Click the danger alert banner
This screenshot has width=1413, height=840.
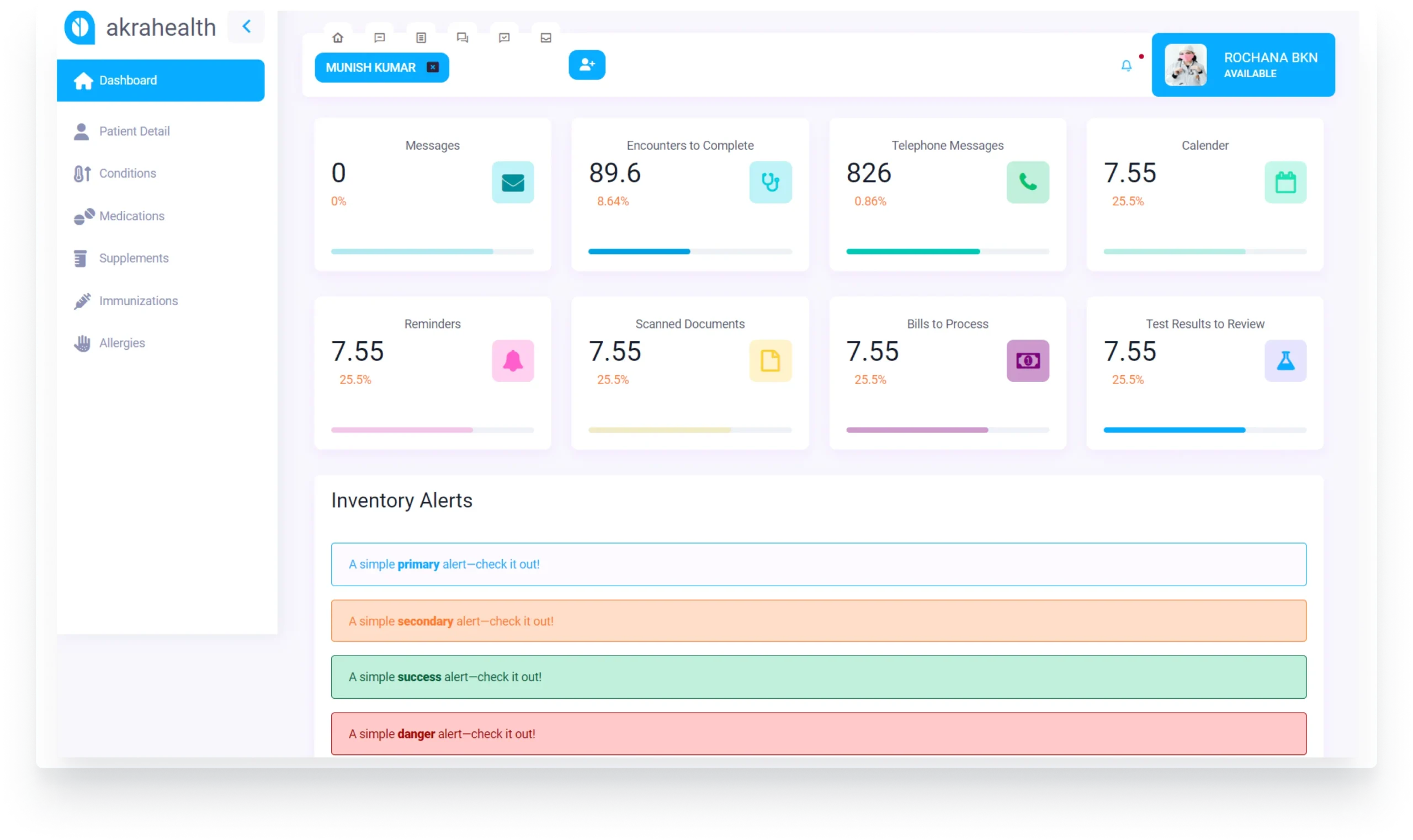(819, 733)
